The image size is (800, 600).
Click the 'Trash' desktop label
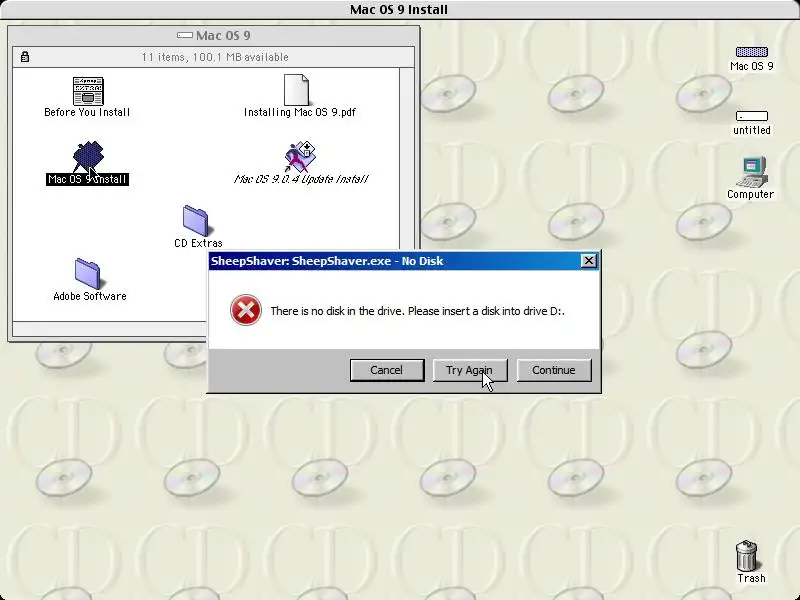[752, 579]
